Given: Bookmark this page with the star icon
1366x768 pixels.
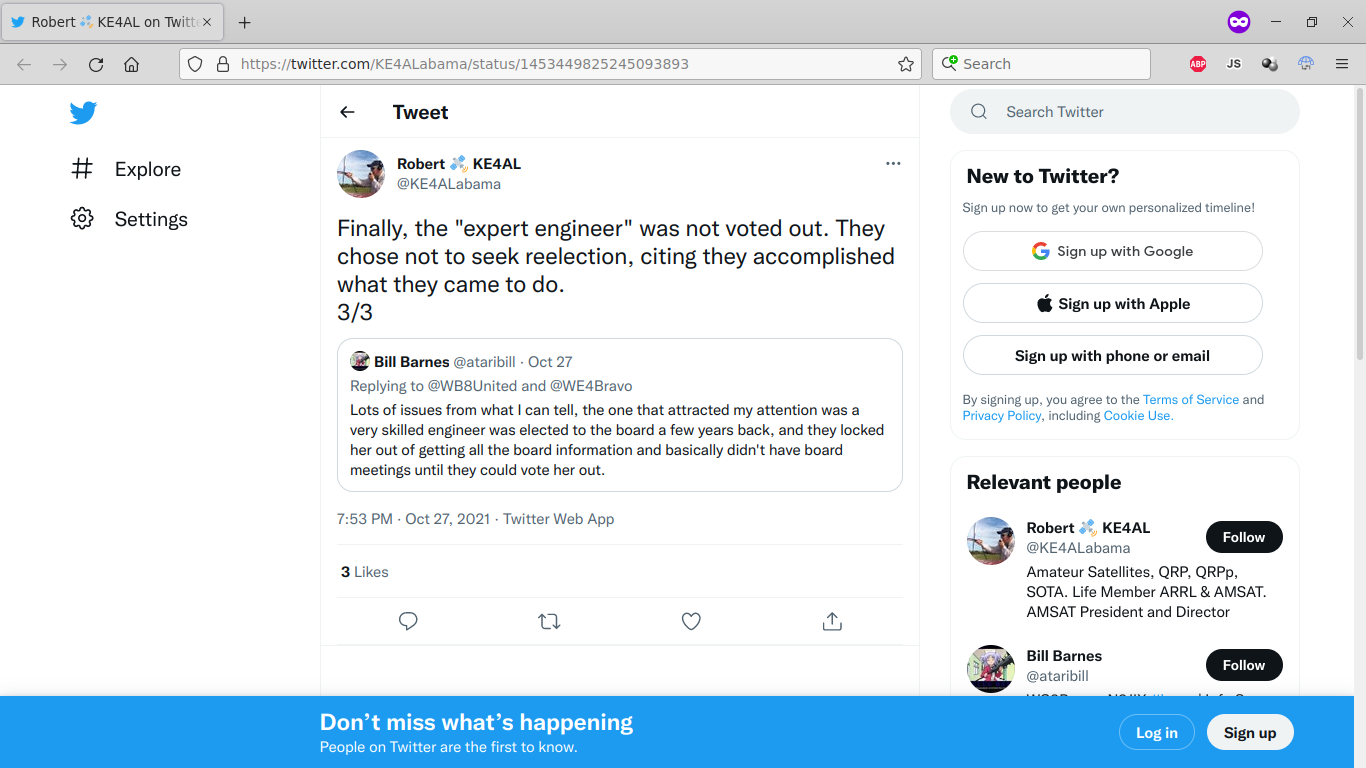Looking at the screenshot, I should (906, 64).
